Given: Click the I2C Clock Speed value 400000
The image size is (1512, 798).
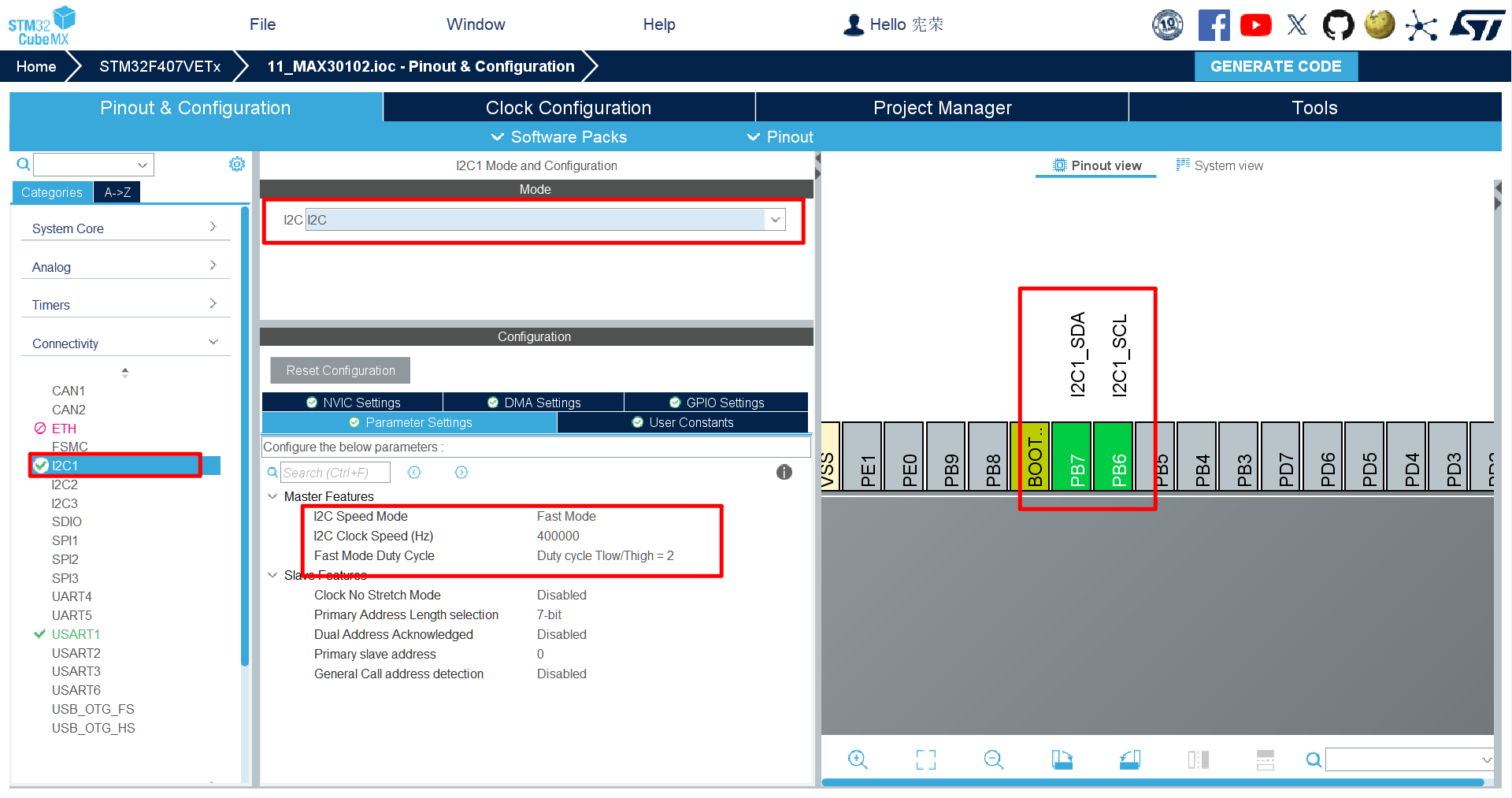Looking at the screenshot, I should (558, 536).
